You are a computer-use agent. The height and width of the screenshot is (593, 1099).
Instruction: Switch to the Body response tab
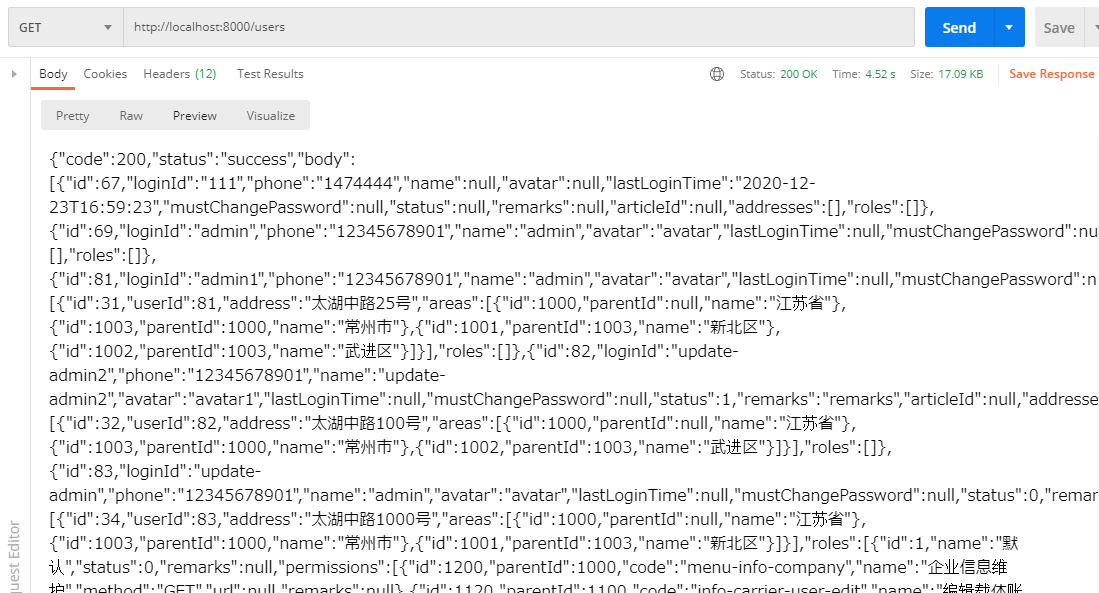coord(53,74)
